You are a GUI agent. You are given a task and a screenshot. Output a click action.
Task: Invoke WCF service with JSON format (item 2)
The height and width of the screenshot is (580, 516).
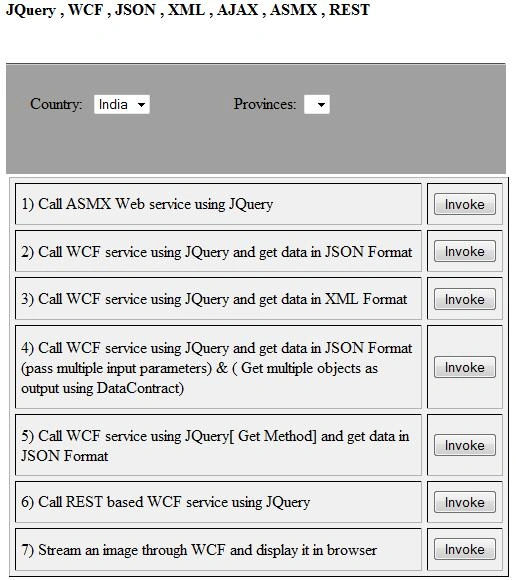click(x=465, y=251)
